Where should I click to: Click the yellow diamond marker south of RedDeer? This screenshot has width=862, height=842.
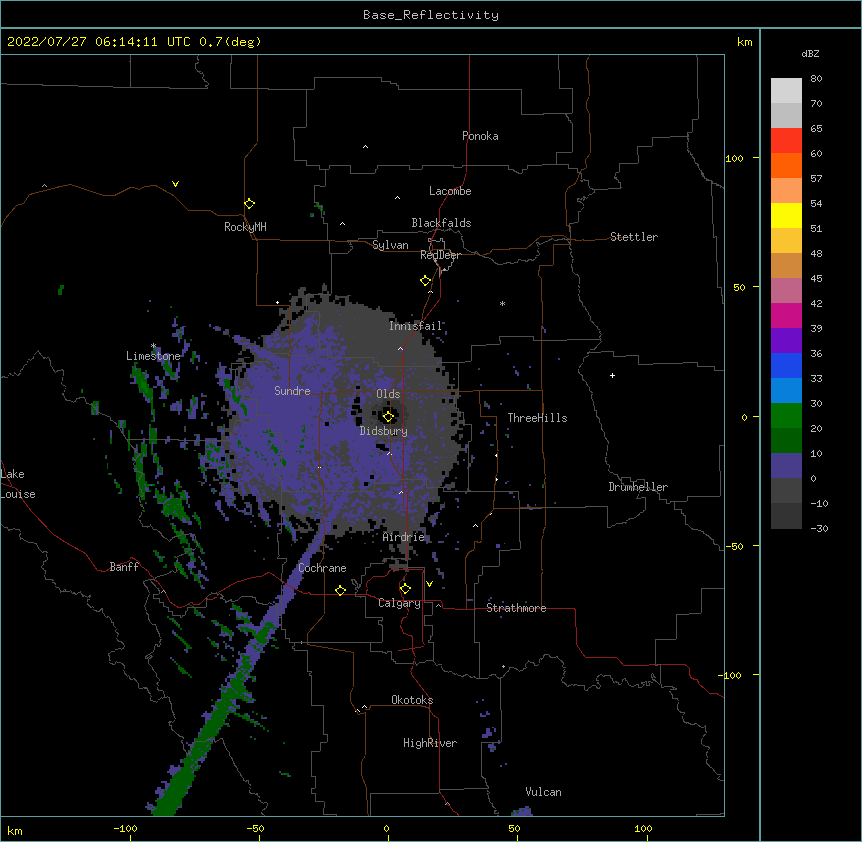pyautogui.click(x=425, y=281)
